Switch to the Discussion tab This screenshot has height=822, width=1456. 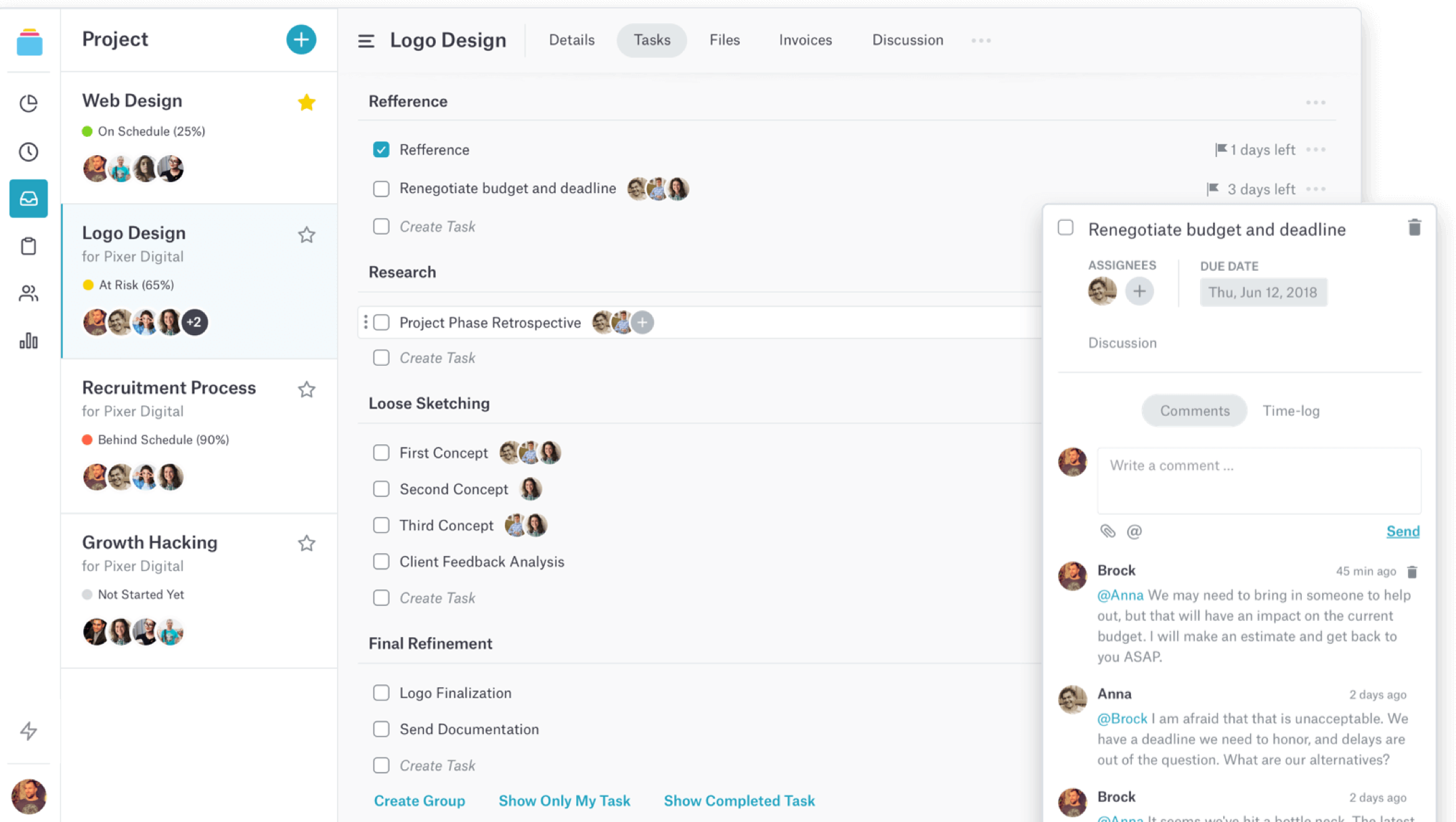[906, 40]
